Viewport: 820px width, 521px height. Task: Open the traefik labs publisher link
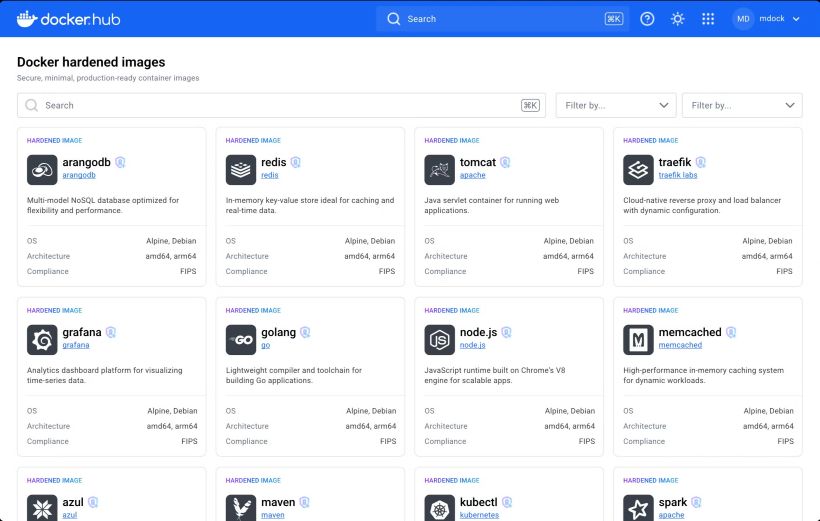[x=678, y=175]
